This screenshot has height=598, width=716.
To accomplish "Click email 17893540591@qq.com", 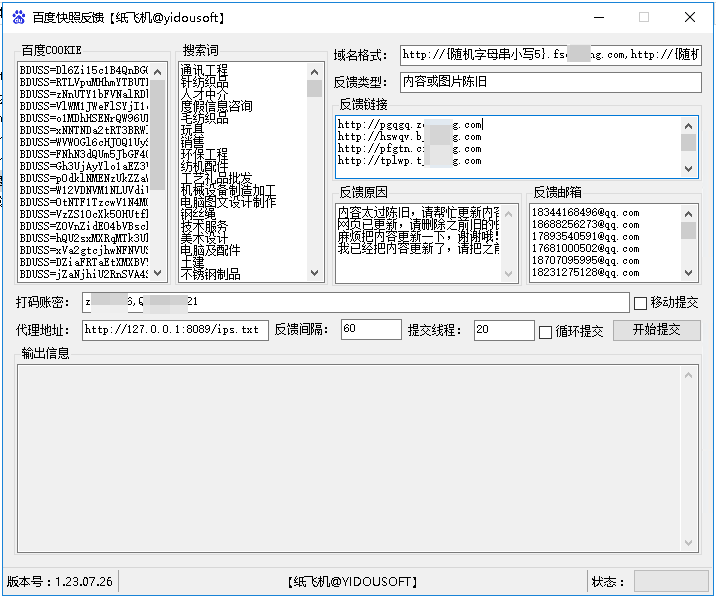I will coord(585,236).
